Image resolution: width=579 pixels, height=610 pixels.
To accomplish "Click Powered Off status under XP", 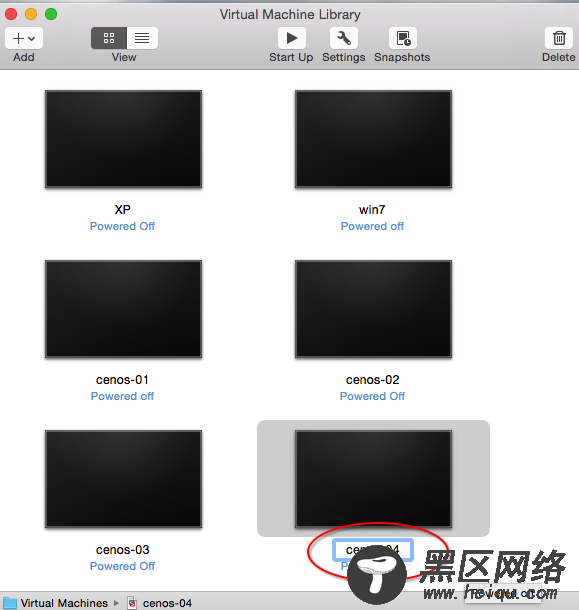I will pos(122,226).
